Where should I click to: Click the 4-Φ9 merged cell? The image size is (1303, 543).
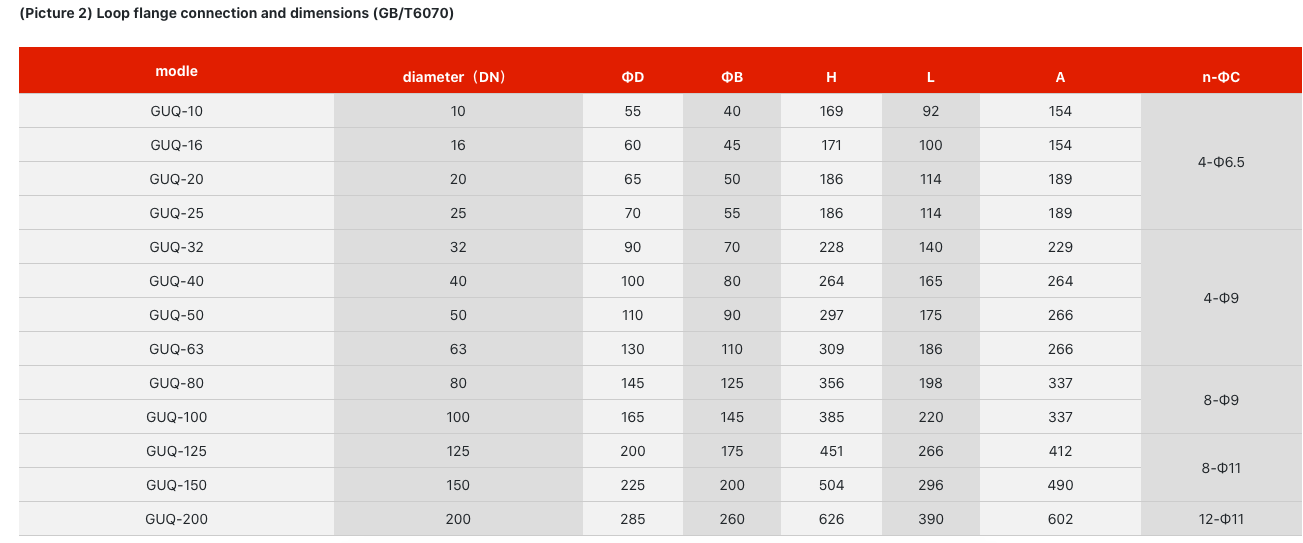(x=1221, y=298)
